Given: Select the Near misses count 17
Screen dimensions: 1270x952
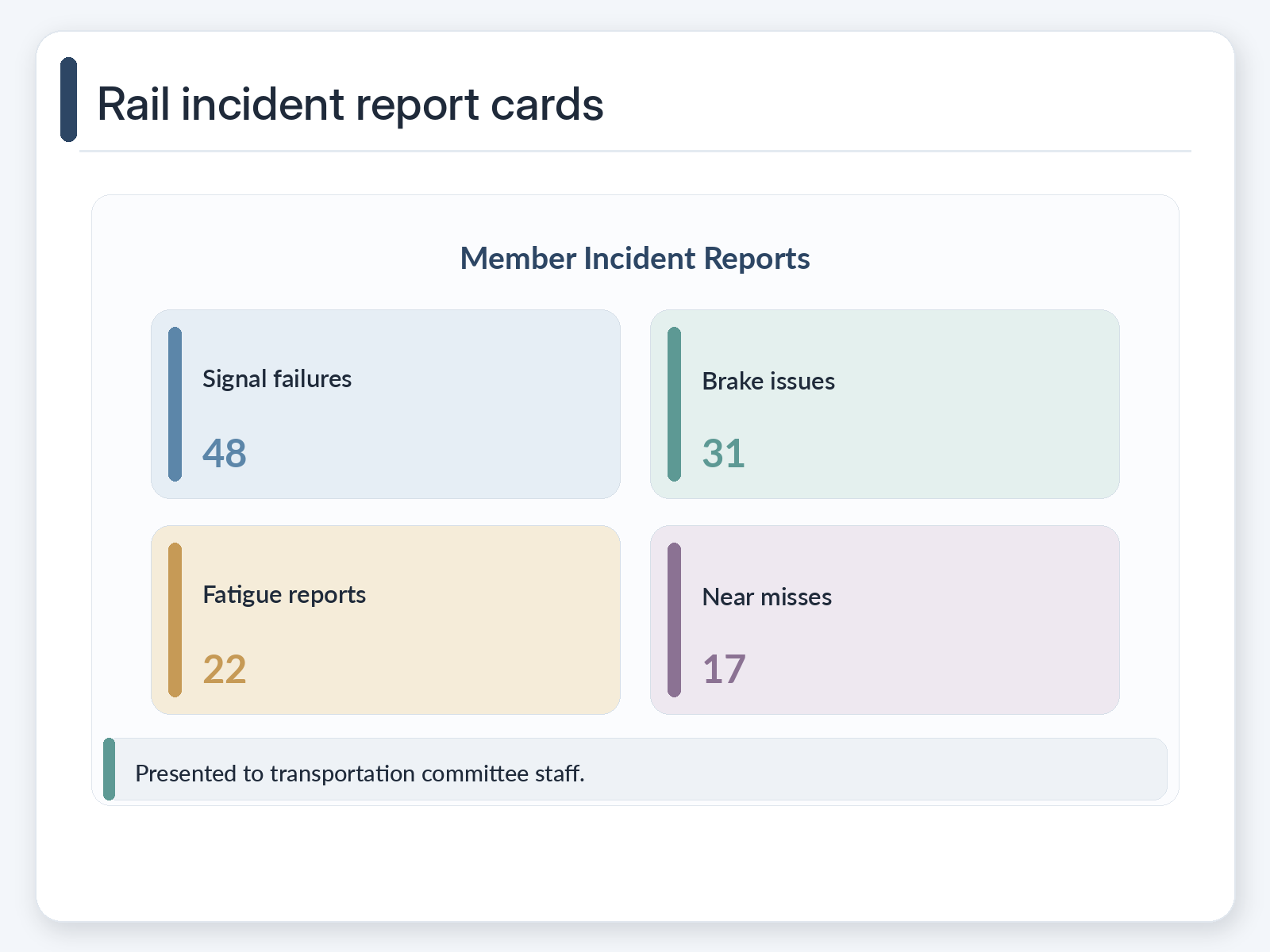Looking at the screenshot, I should pyautogui.click(x=724, y=670).
